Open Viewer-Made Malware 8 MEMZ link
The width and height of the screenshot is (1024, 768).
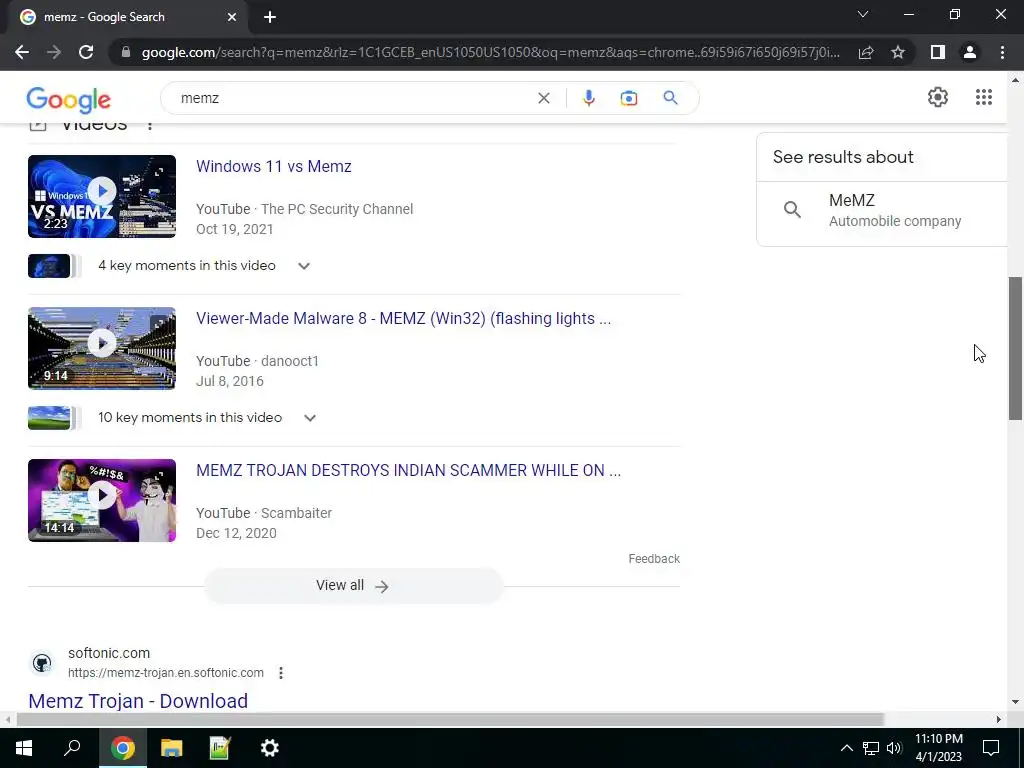coord(404,319)
